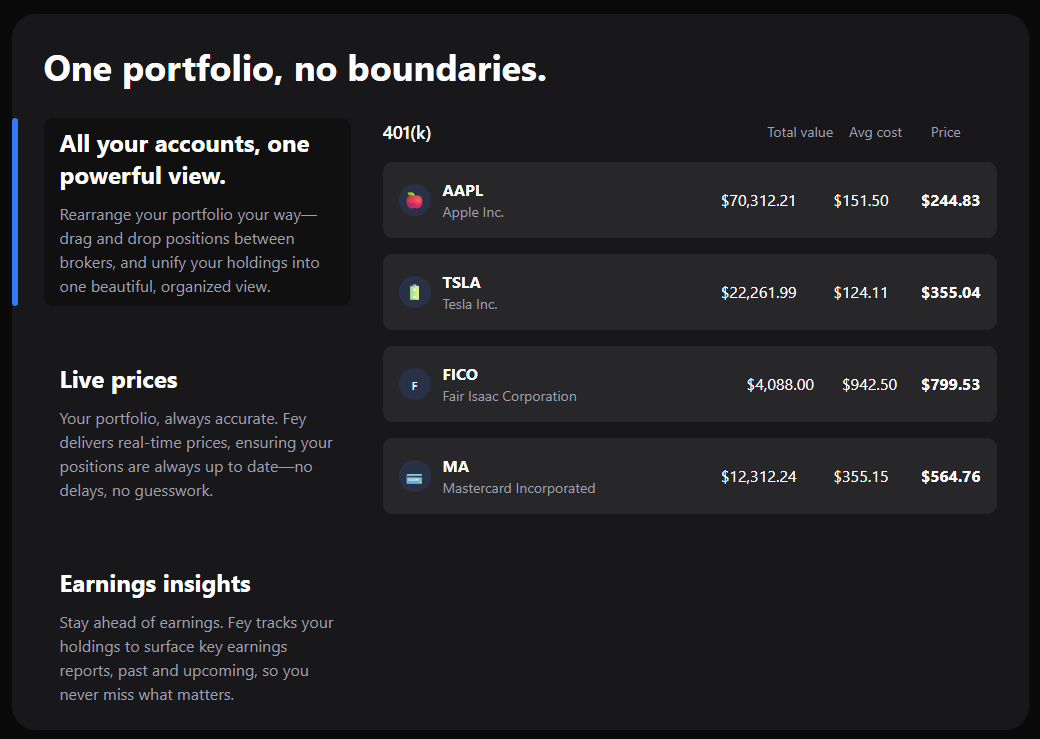Click the Total value column header
Image resolution: width=1040 pixels, height=739 pixels.
pyautogui.click(x=800, y=132)
